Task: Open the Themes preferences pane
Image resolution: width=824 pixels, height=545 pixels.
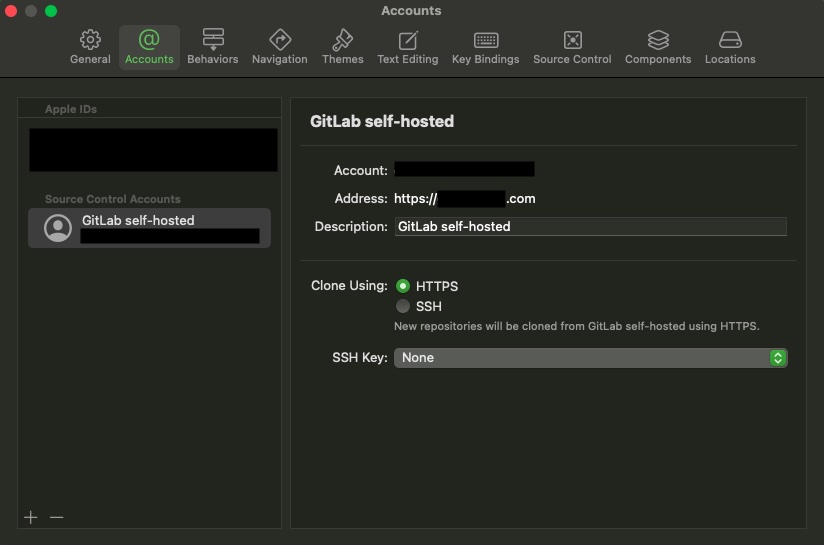Action: click(342, 46)
